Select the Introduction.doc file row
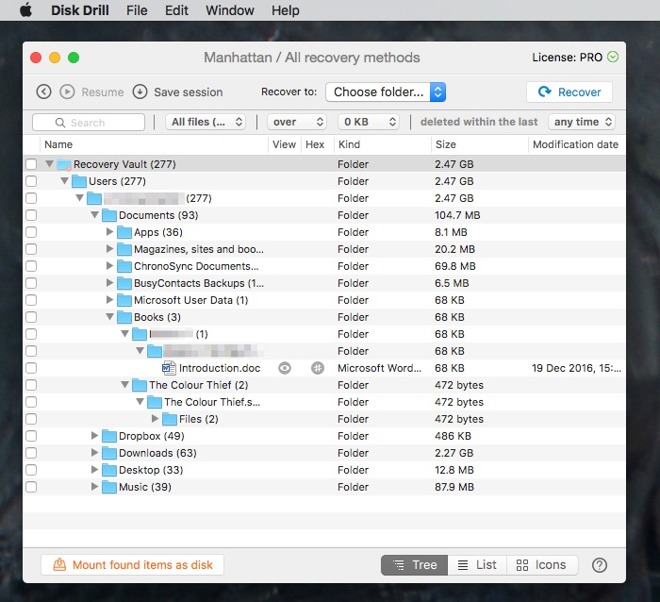The height and width of the screenshot is (602, 660). pos(325,368)
